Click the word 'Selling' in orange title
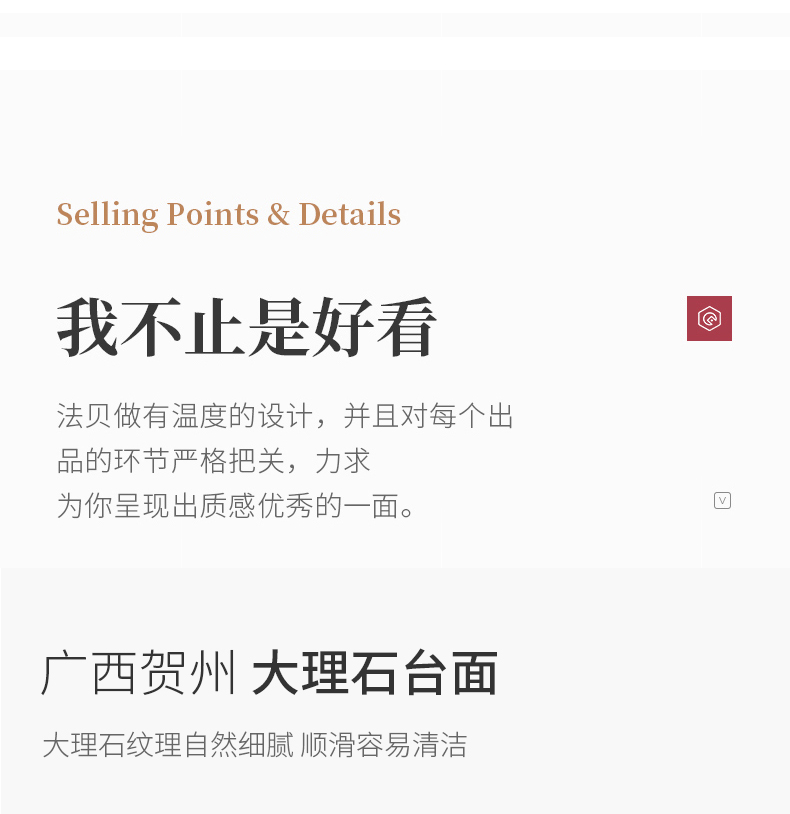The height and width of the screenshot is (814, 790). coord(107,215)
